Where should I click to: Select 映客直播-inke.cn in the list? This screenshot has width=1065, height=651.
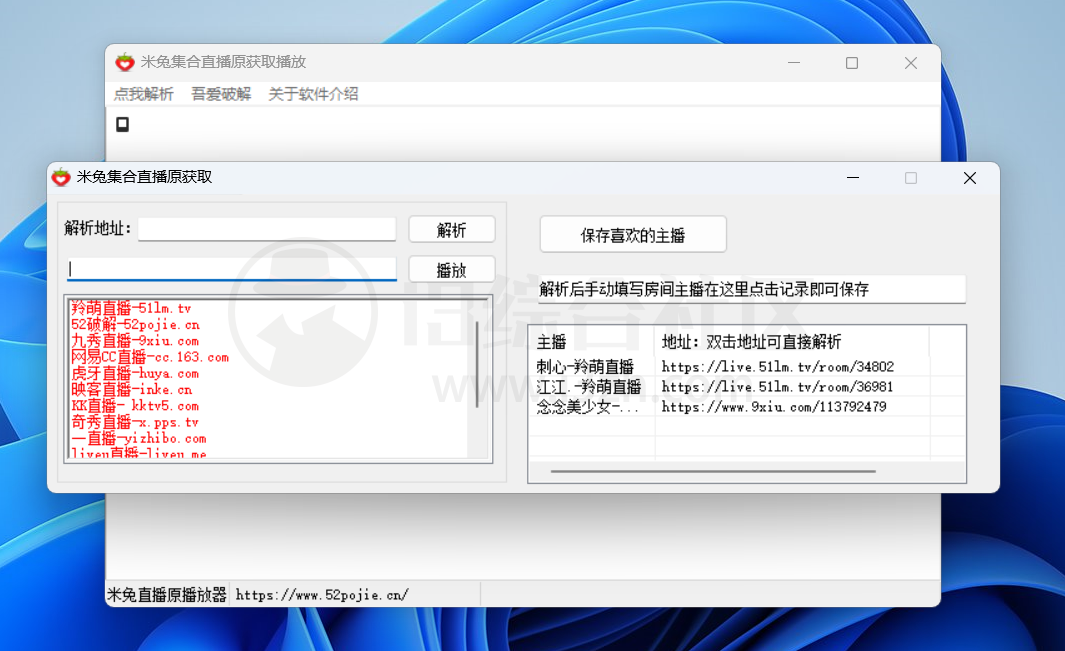pyautogui.click(x=132, y=390)
